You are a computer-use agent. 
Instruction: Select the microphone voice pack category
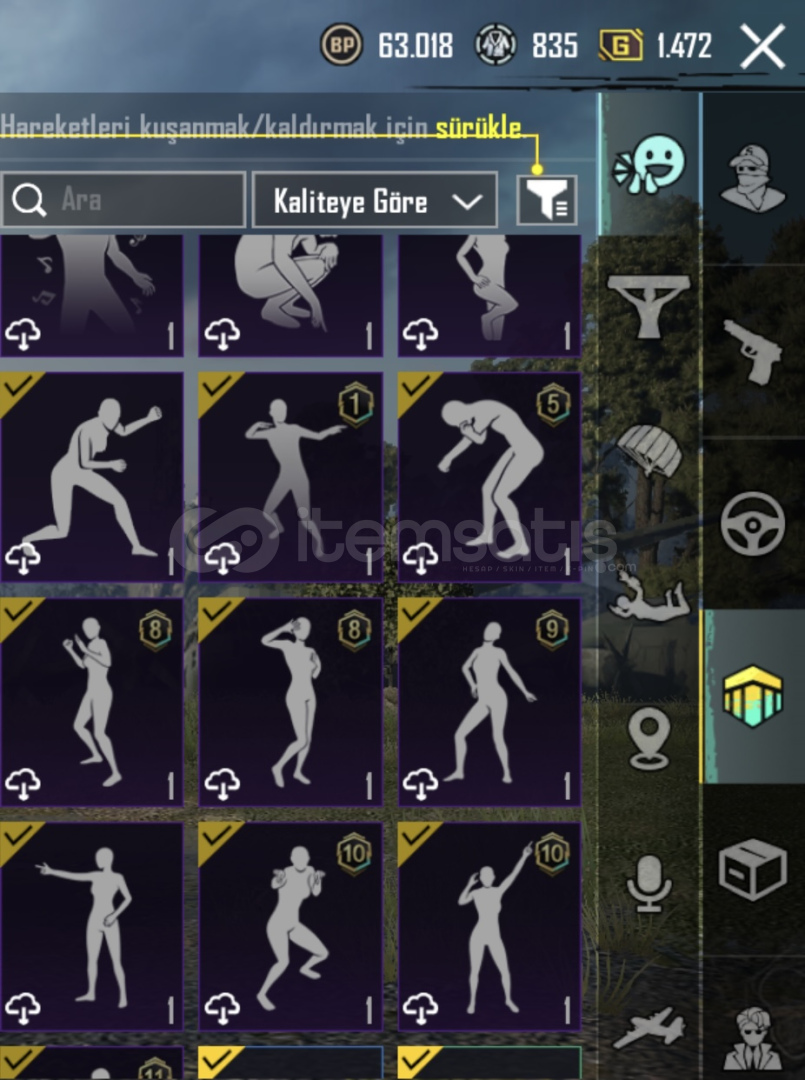(x=649, y=884)
